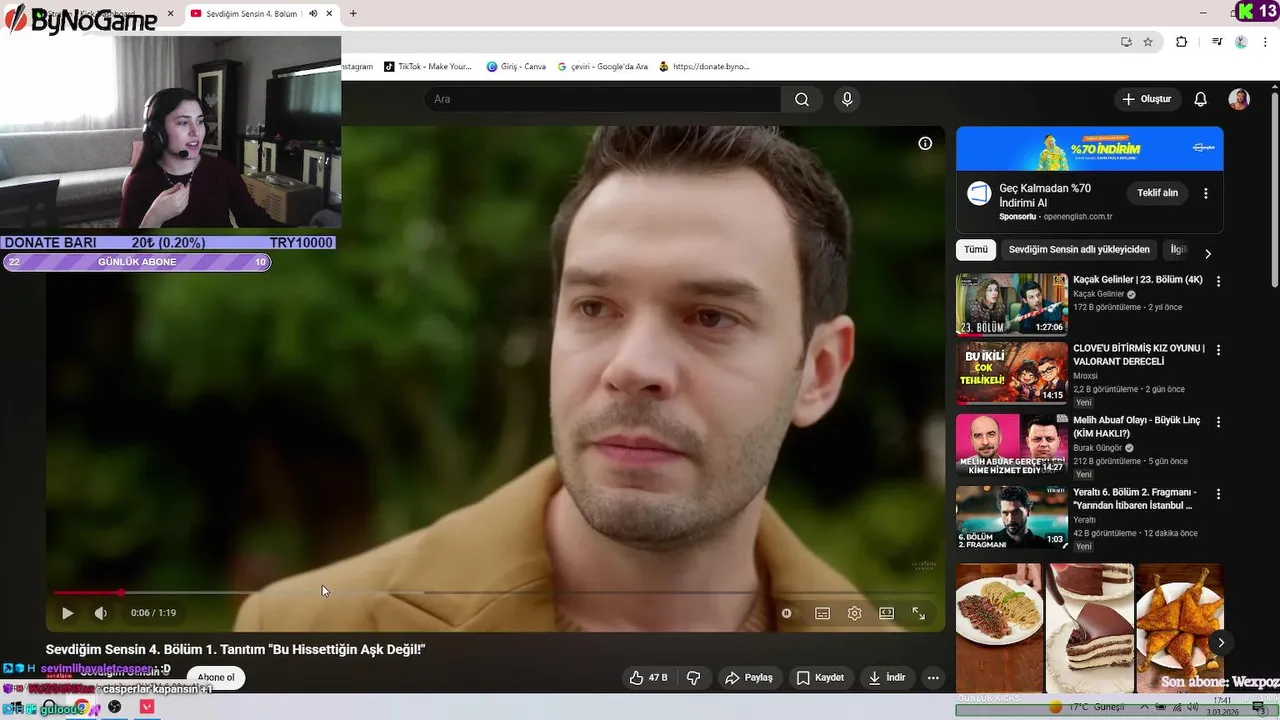The image size is (1280, 720).
Task: Switch to theater mode
Action: 886,613
